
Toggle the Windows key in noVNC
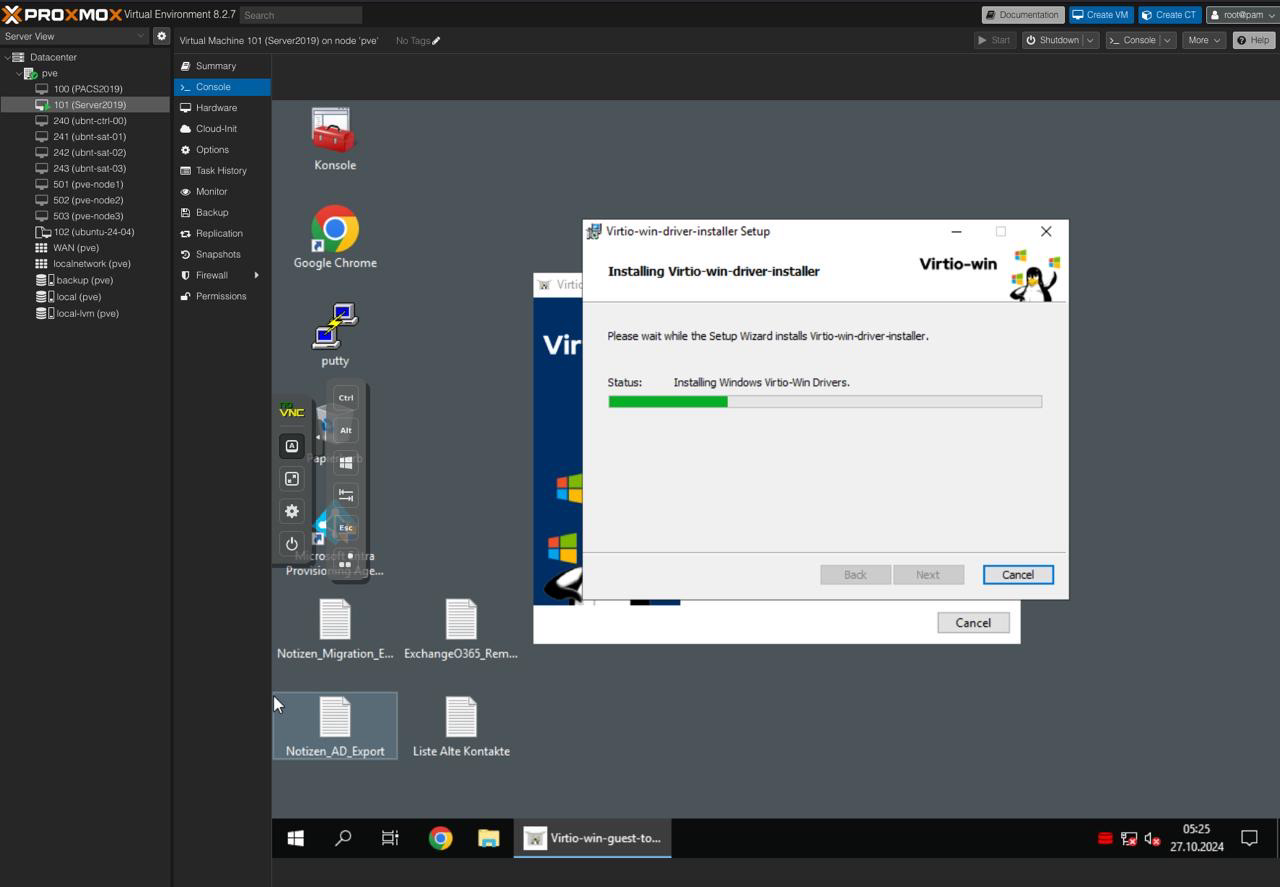click(346, 462)
